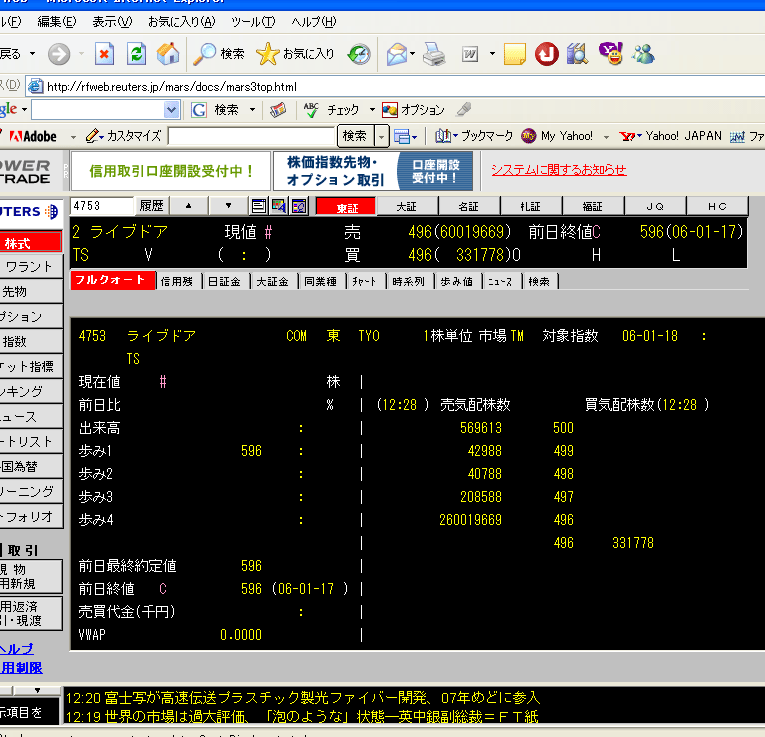Click the 指数 sidebar button

point(30,341)
